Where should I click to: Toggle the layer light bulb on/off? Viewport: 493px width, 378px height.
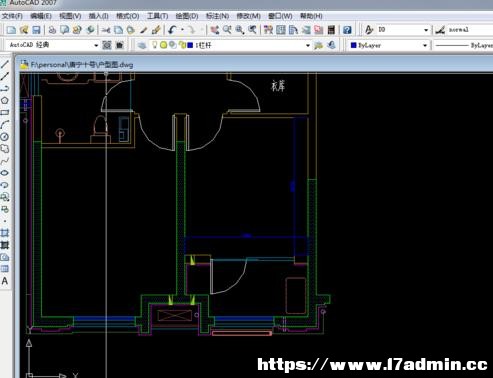coord(154,45)
